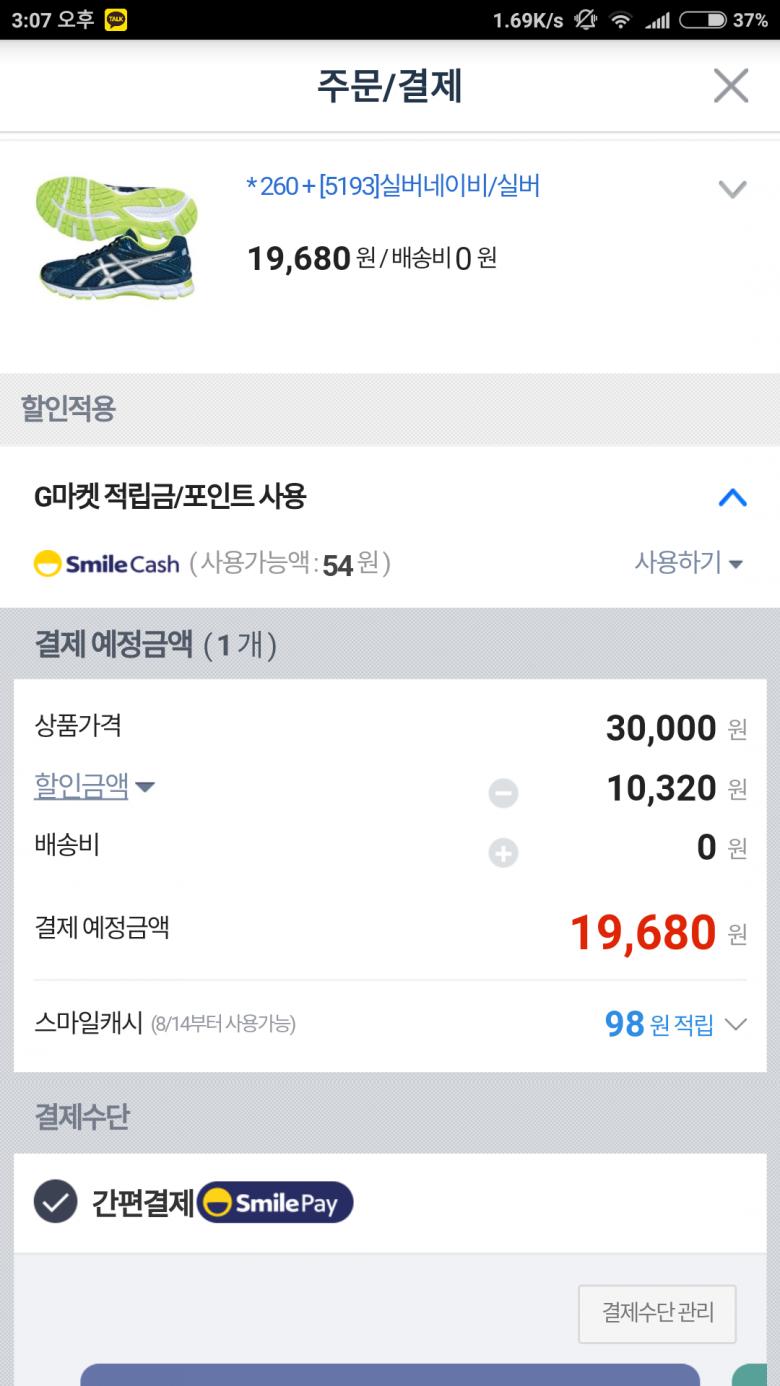The width and height of the screenshot is (780, 1386).
Task: Tap the SmilePay logo badge
Action: 275,1202
